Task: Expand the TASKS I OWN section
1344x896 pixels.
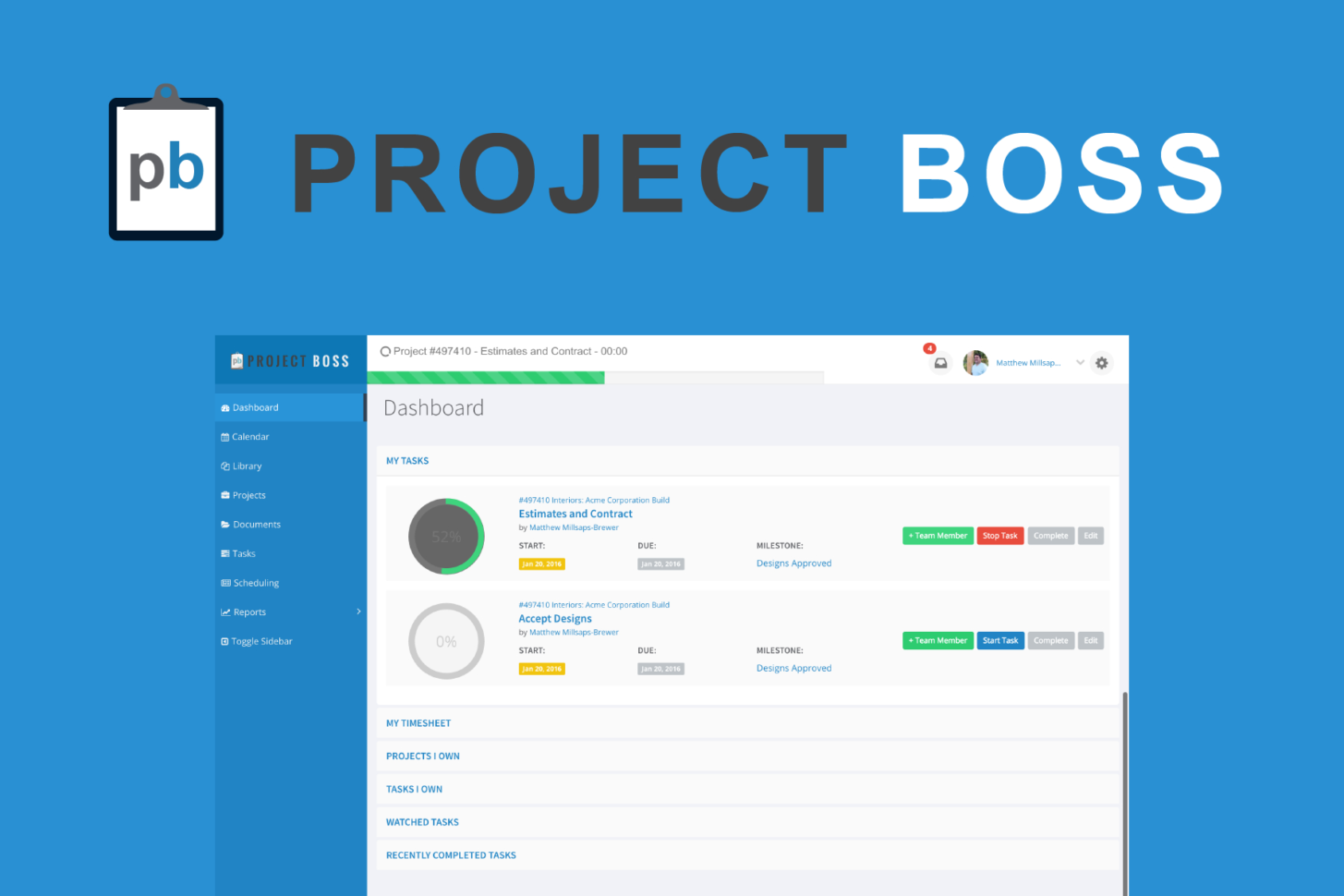Action: tap(414, 789)
